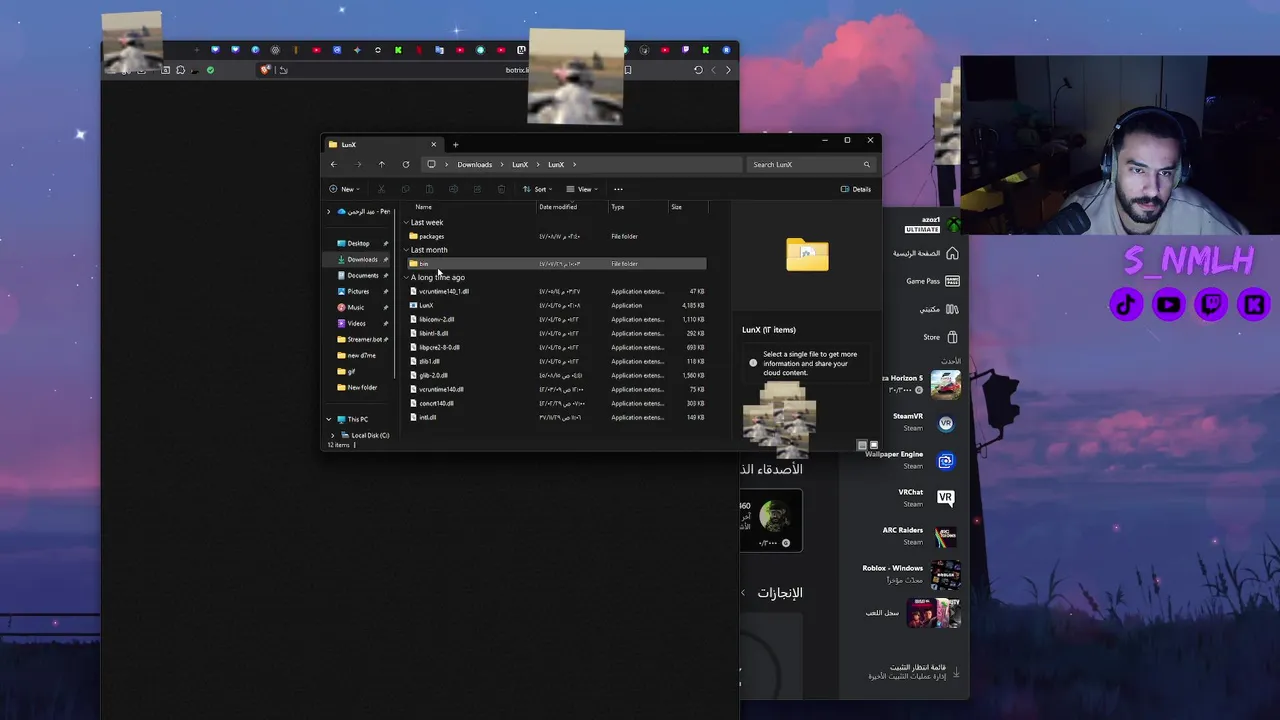Image resolution: width=1280 pixels, height=720 pixels.
Task: Open Forza Horizon 5 in Xbox app
Action: [x=920, y=384]
